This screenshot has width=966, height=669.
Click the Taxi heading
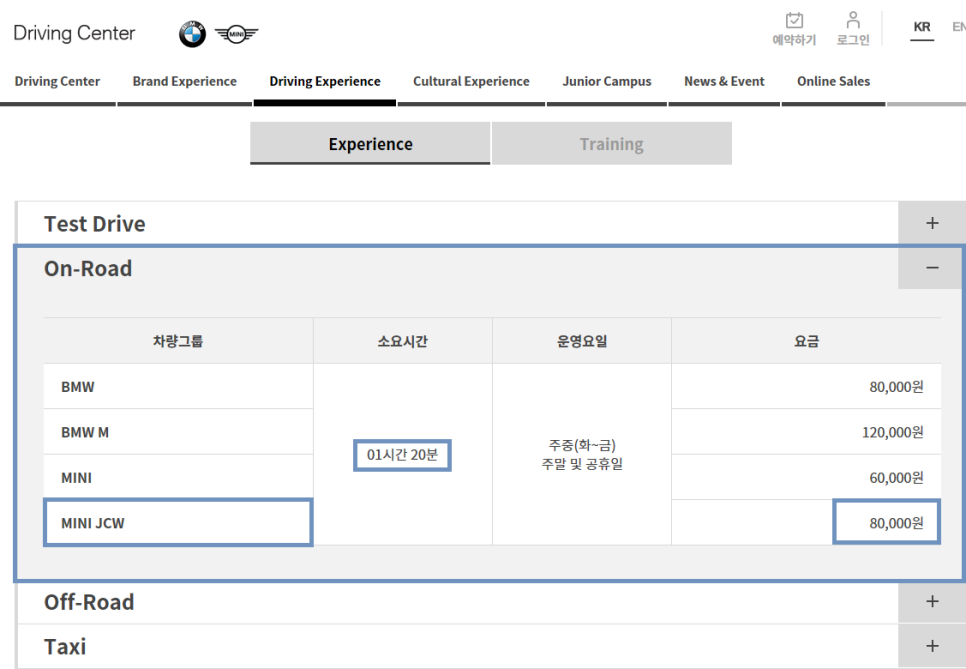pyautogui.click(x=65, y=647)
